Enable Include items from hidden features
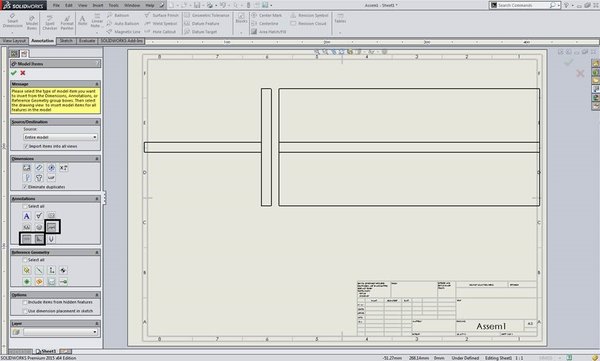The width and height of the screenshot is (600, 361). coord(25,302)
